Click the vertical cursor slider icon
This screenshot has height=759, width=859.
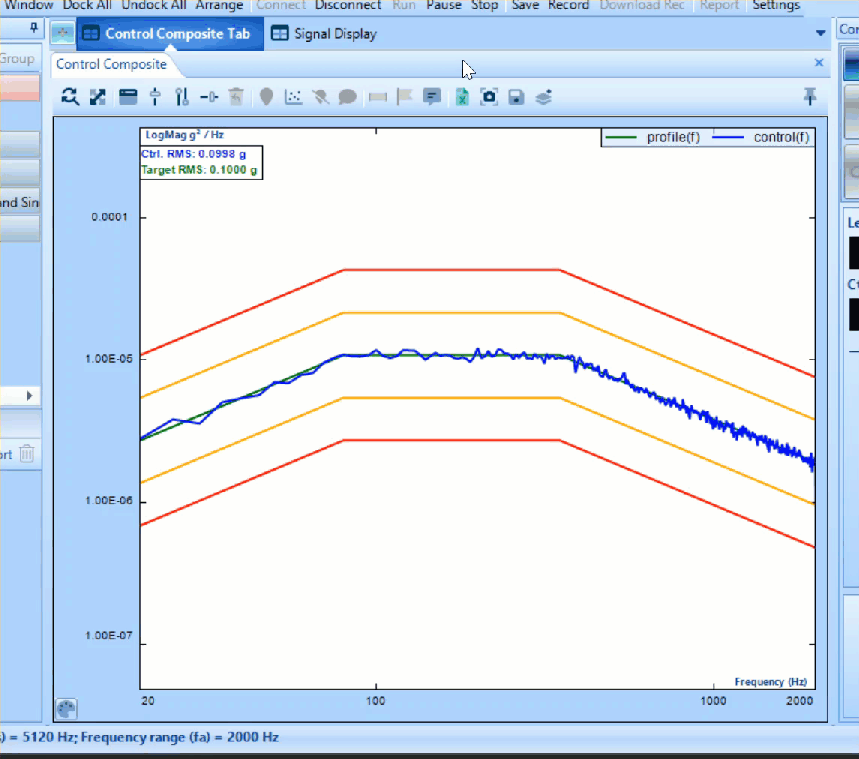tap(155, 97)
